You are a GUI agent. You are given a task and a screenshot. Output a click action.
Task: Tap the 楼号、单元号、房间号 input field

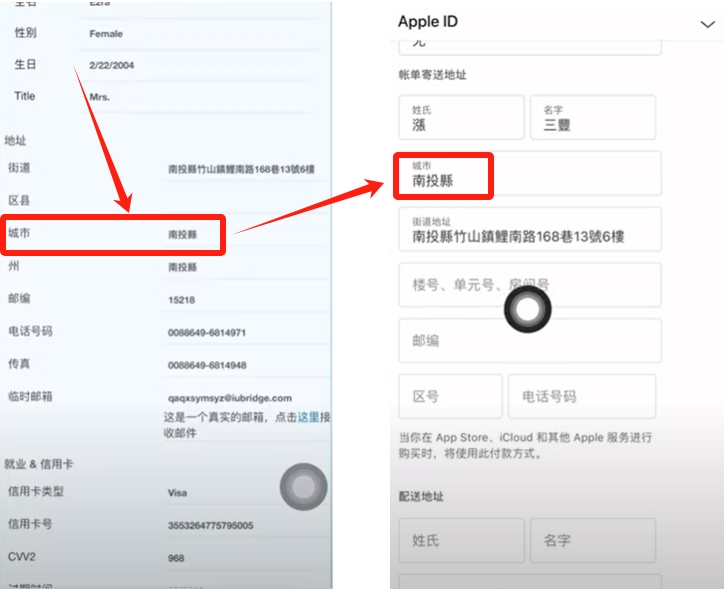[529, 285]
